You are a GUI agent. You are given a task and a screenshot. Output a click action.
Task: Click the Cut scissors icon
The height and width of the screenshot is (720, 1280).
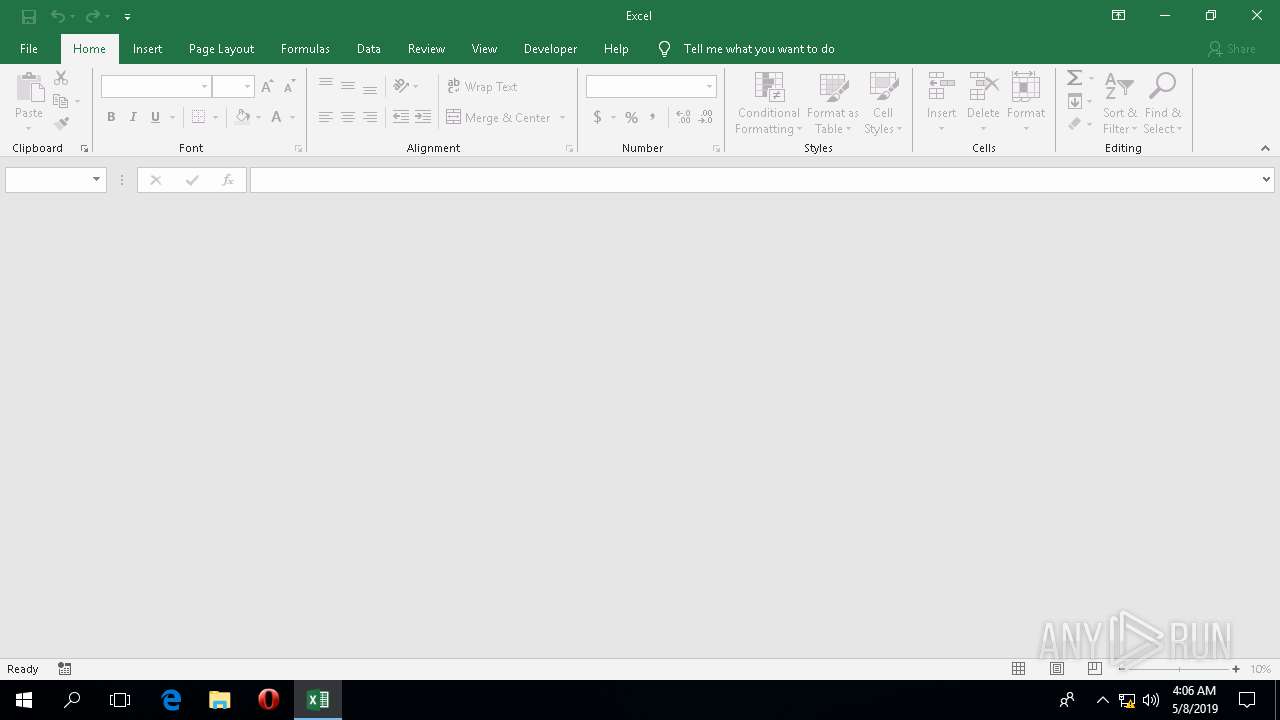(61, 78)
